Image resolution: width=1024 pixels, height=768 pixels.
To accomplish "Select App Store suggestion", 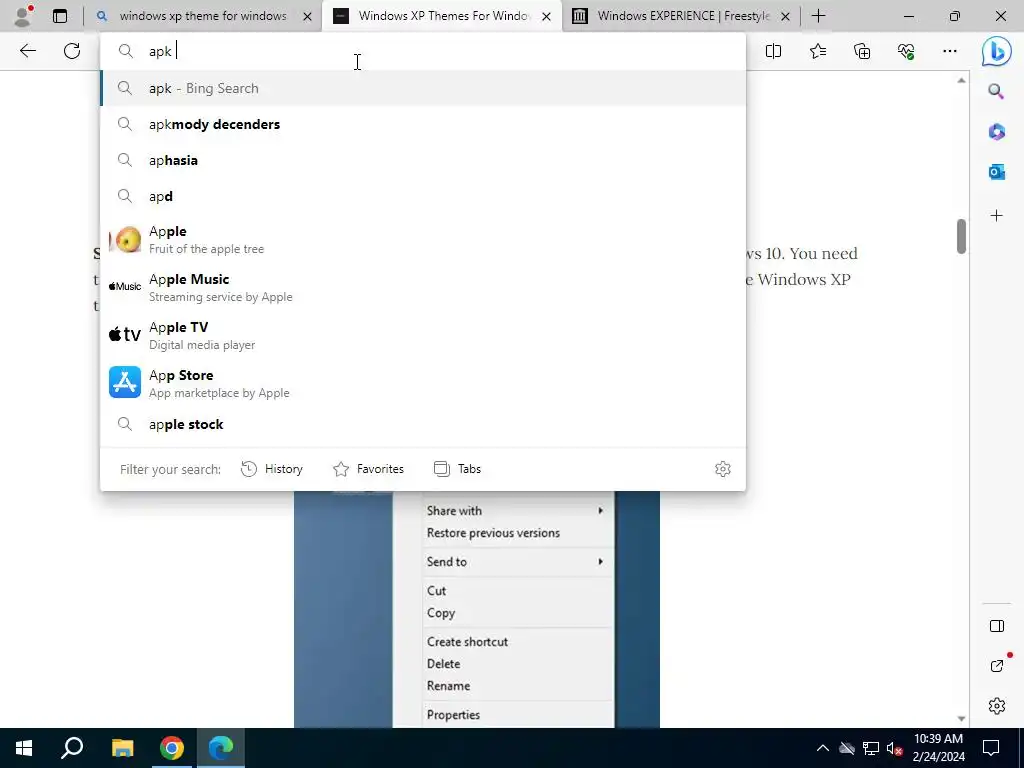I will [x=423, y=383].
